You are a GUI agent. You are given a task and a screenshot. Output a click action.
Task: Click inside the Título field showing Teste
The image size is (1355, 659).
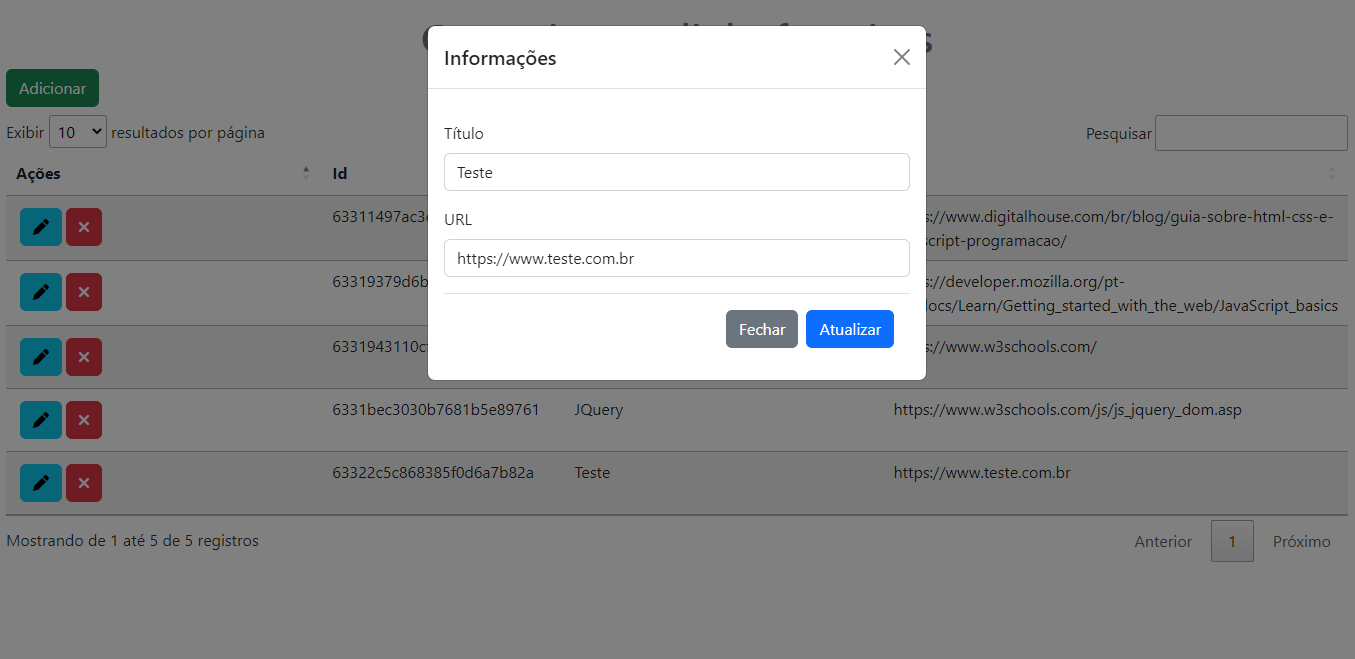pyautogui.click(x=677, y=172)
